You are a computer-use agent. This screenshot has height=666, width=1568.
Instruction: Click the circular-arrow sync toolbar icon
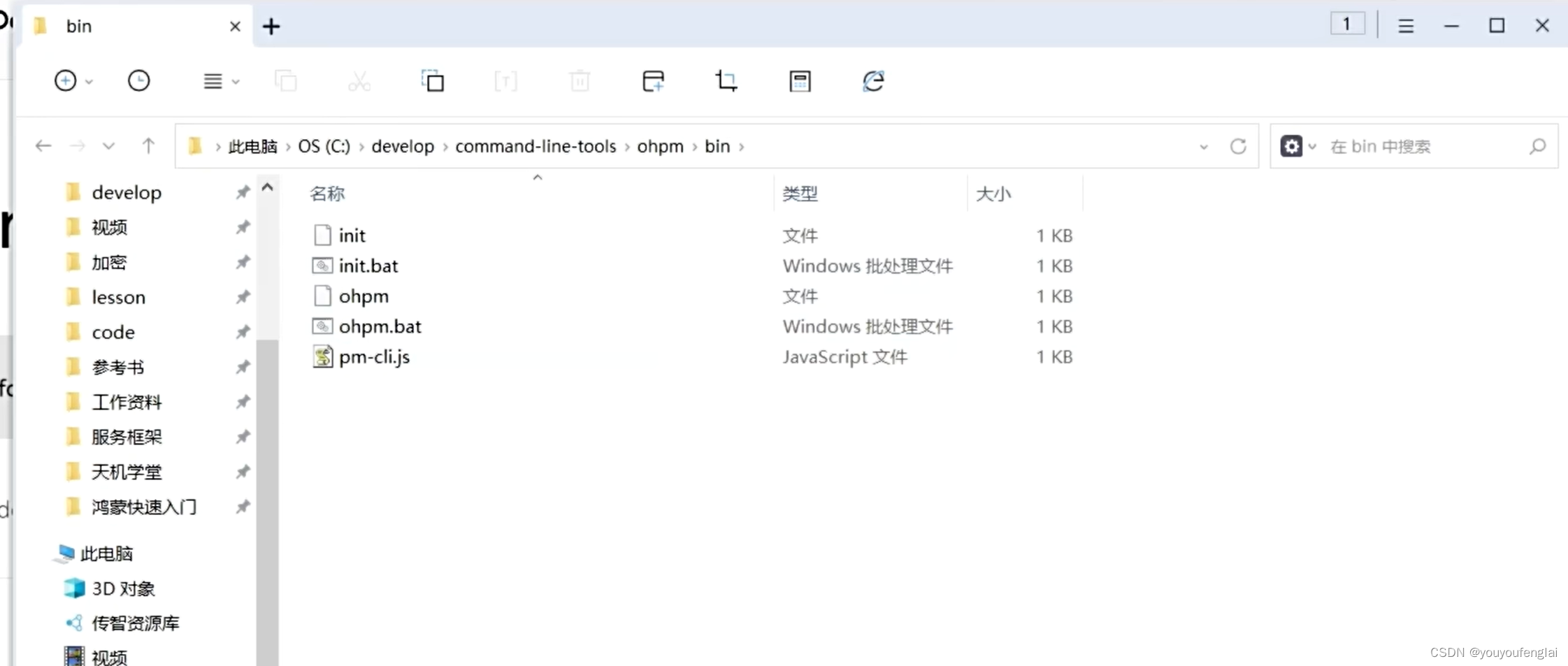[873, 81]
